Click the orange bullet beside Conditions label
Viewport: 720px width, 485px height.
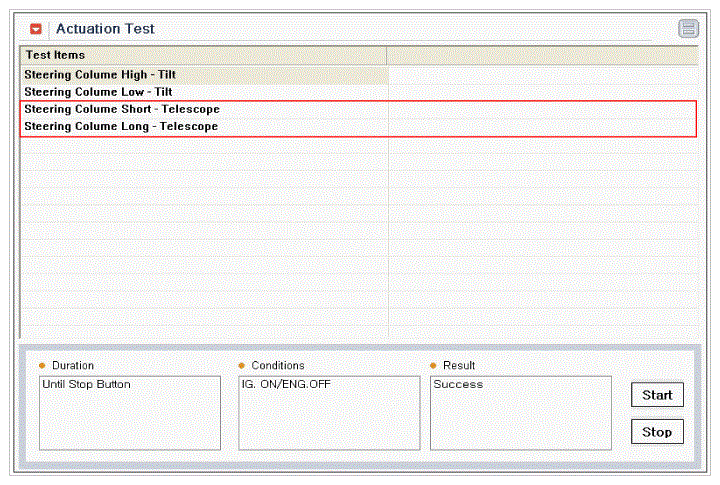pos(241,366)
